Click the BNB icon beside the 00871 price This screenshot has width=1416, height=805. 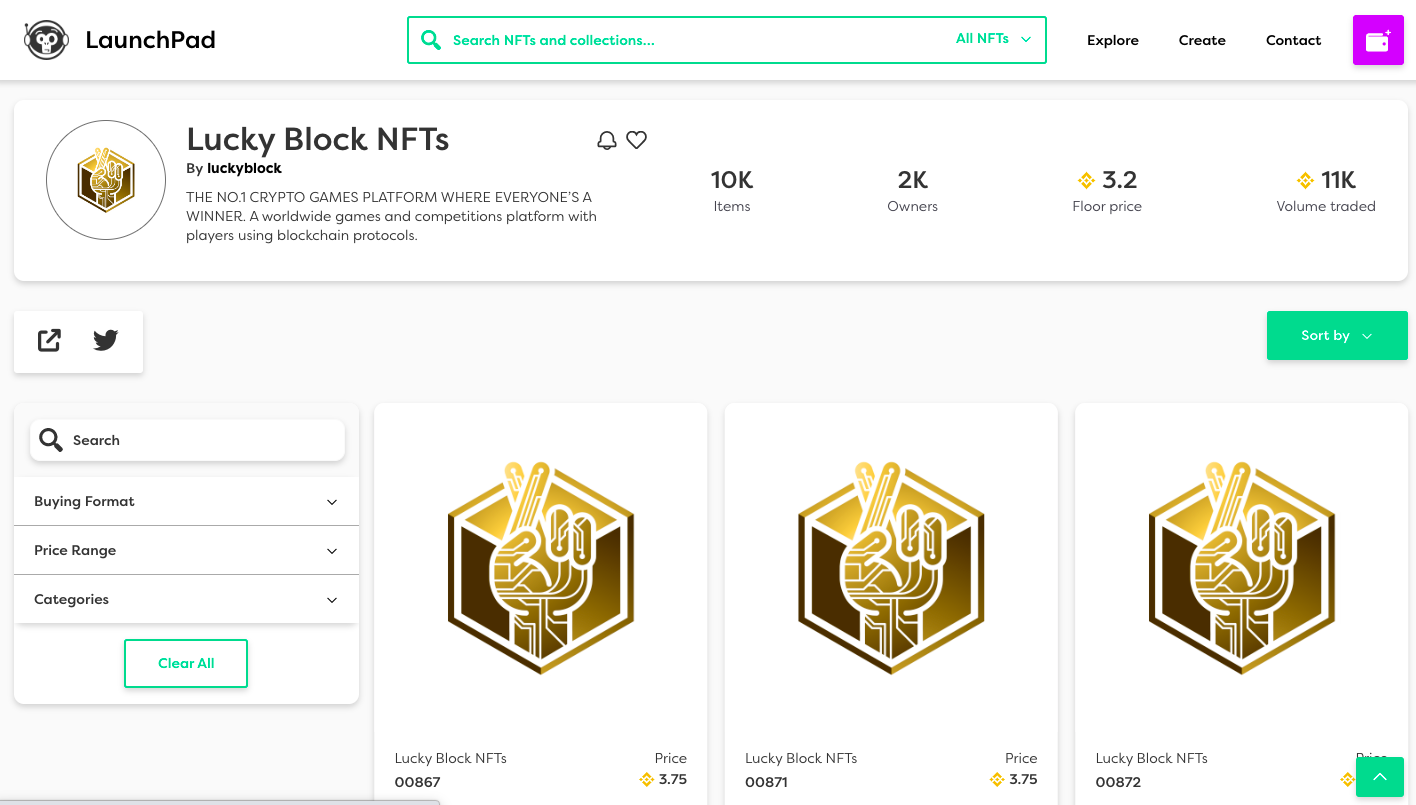point(997,779)
